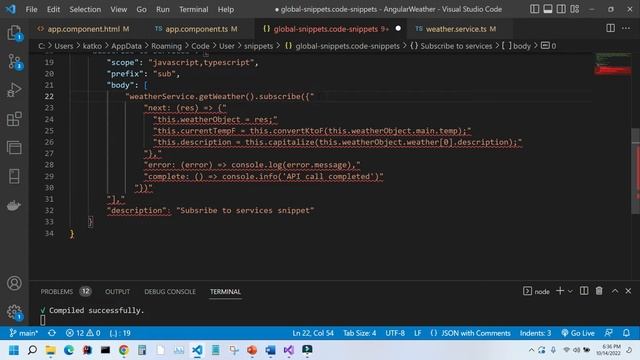Close the terminal panel

pos(628,291)
